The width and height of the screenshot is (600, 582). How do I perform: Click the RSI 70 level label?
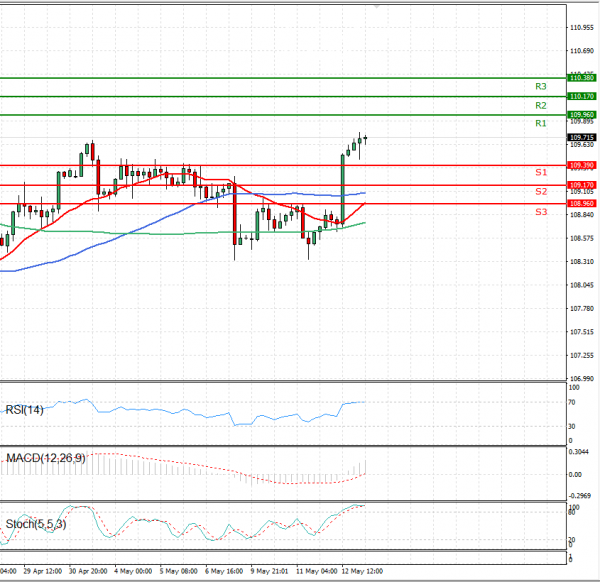(x=572, y=403)
